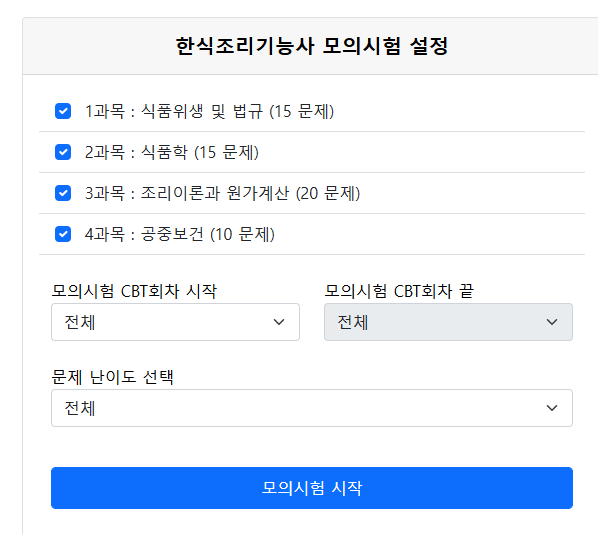Click the 모의시험 시작 button
Image resolution: width=598 pixels, height=534 pixels.
pos(312,488)
